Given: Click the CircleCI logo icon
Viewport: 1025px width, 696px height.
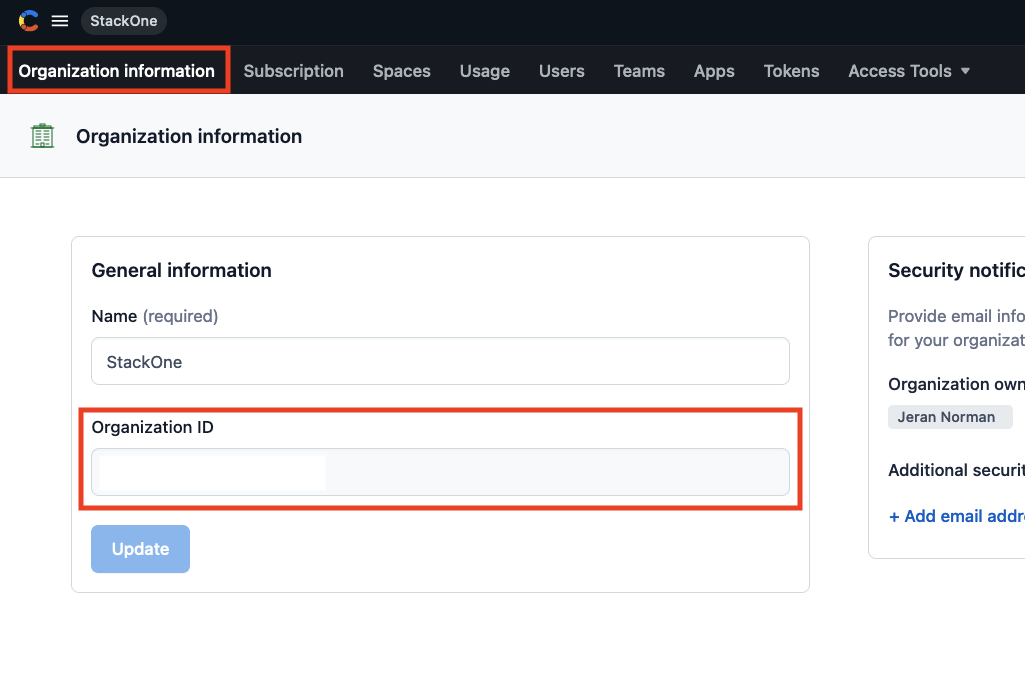Looking at the screenshot, I should click(28, 20).
